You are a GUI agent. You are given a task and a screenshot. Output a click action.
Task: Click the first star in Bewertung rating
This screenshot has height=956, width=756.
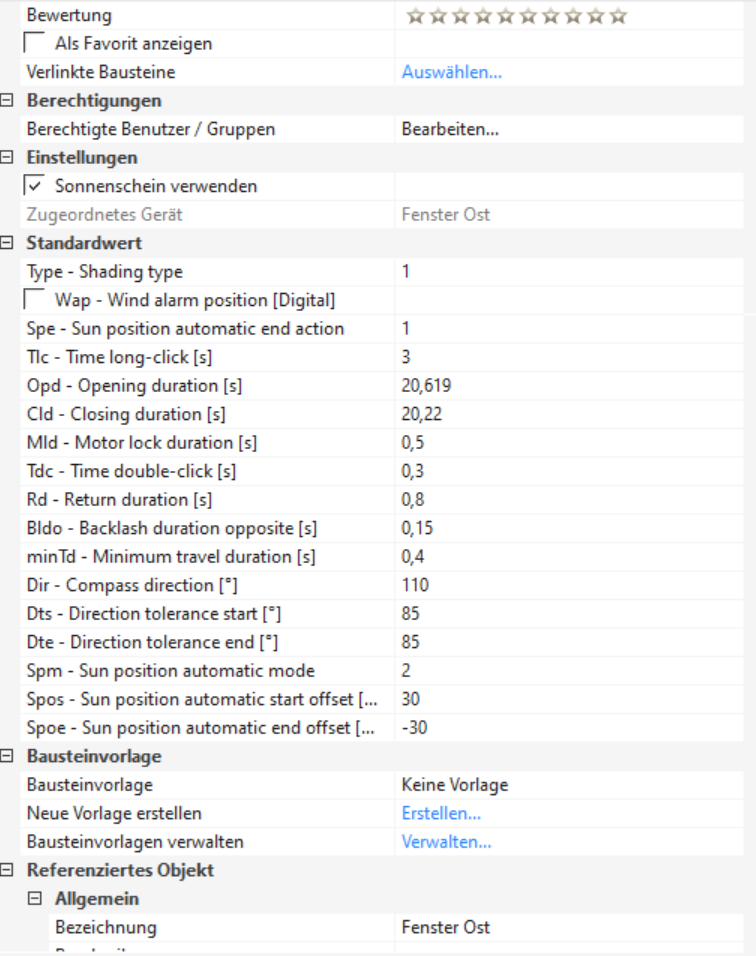point(414,16)
